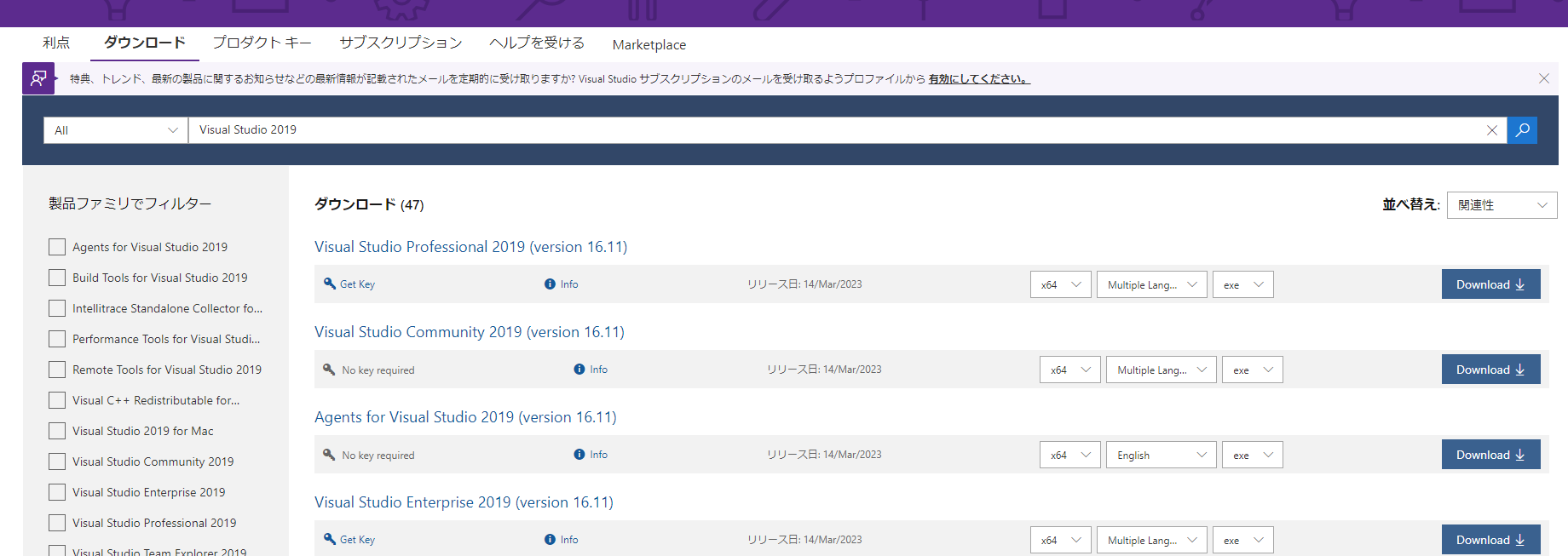Open English language dropdown for Agents

(x=1161, y=455)
